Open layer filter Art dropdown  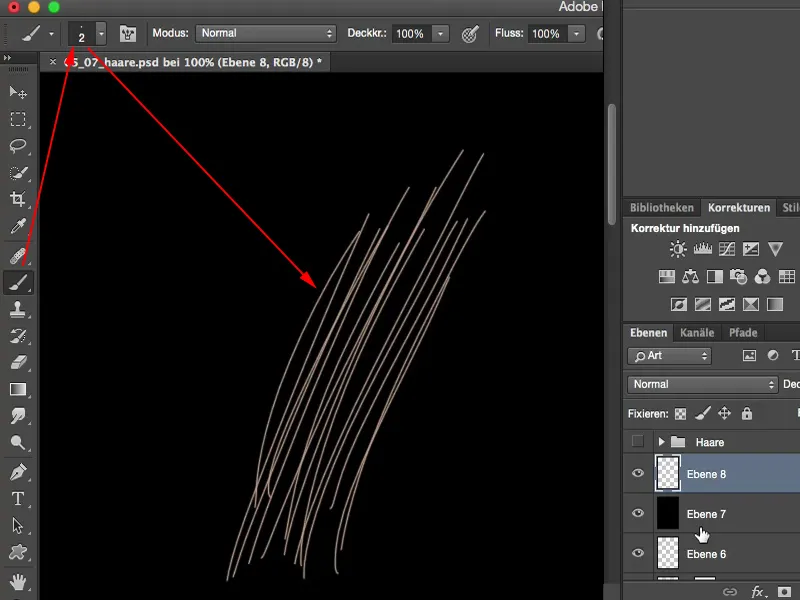[669, 356]
